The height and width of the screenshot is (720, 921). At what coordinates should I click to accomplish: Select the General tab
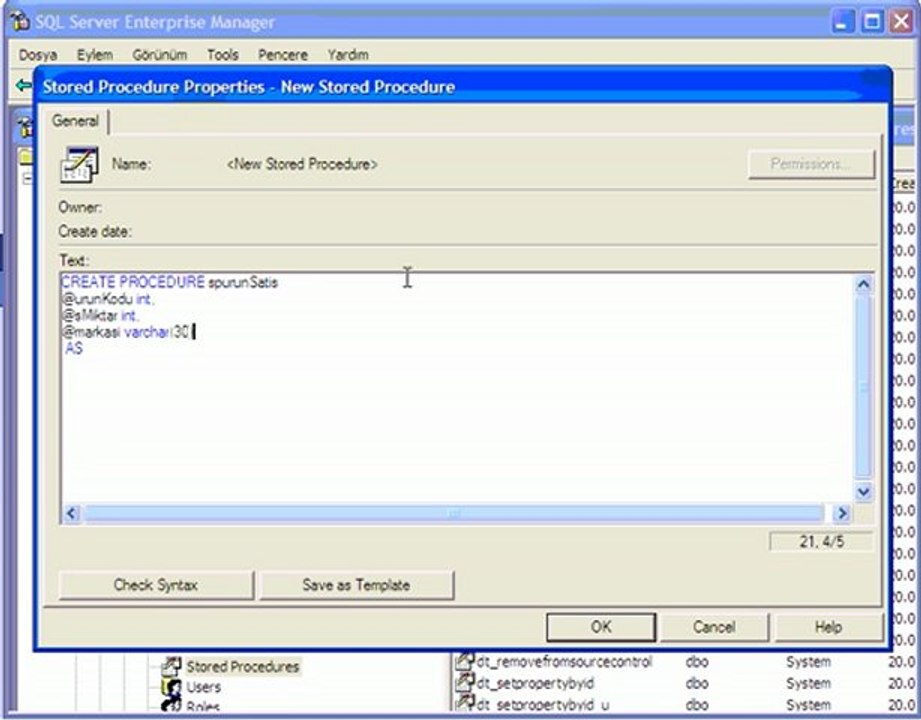[x=75, y=121]
